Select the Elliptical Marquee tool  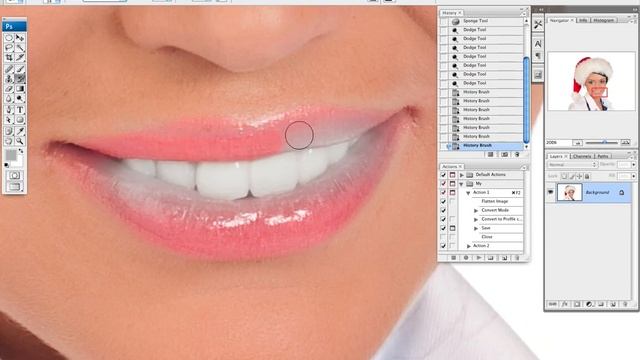pos(9,38)
